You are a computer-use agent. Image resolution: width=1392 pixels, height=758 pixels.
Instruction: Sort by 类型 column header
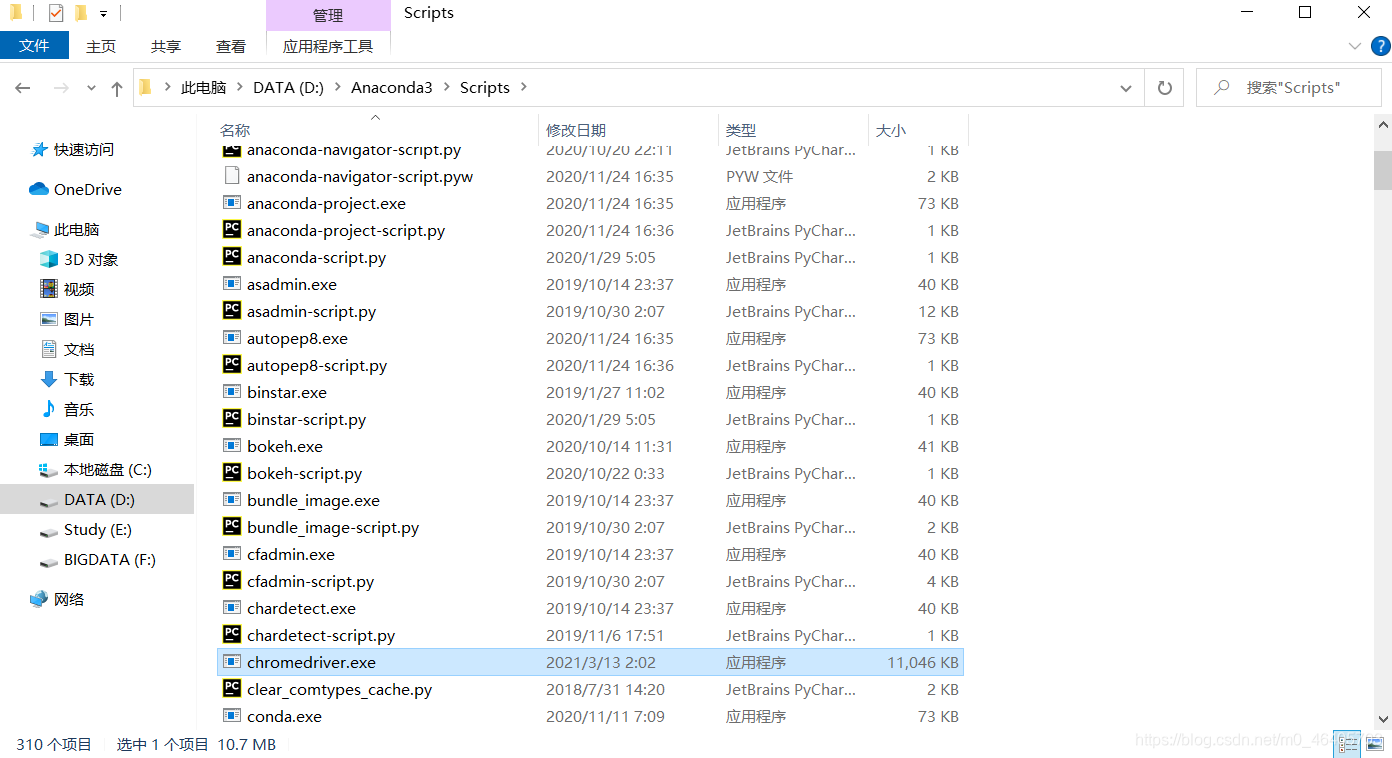tap(793, 130)
